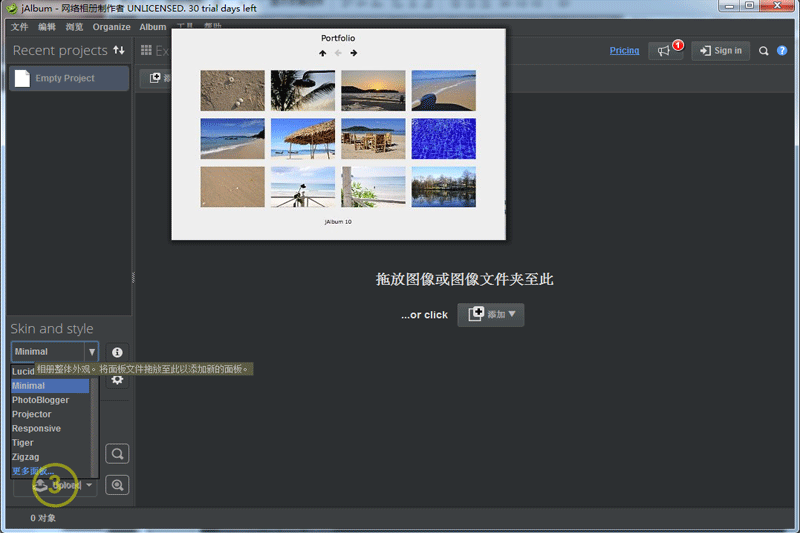
Task: Click up arrow in Portfolio preview
Action: pyautogui.click(x=322, y=53)
